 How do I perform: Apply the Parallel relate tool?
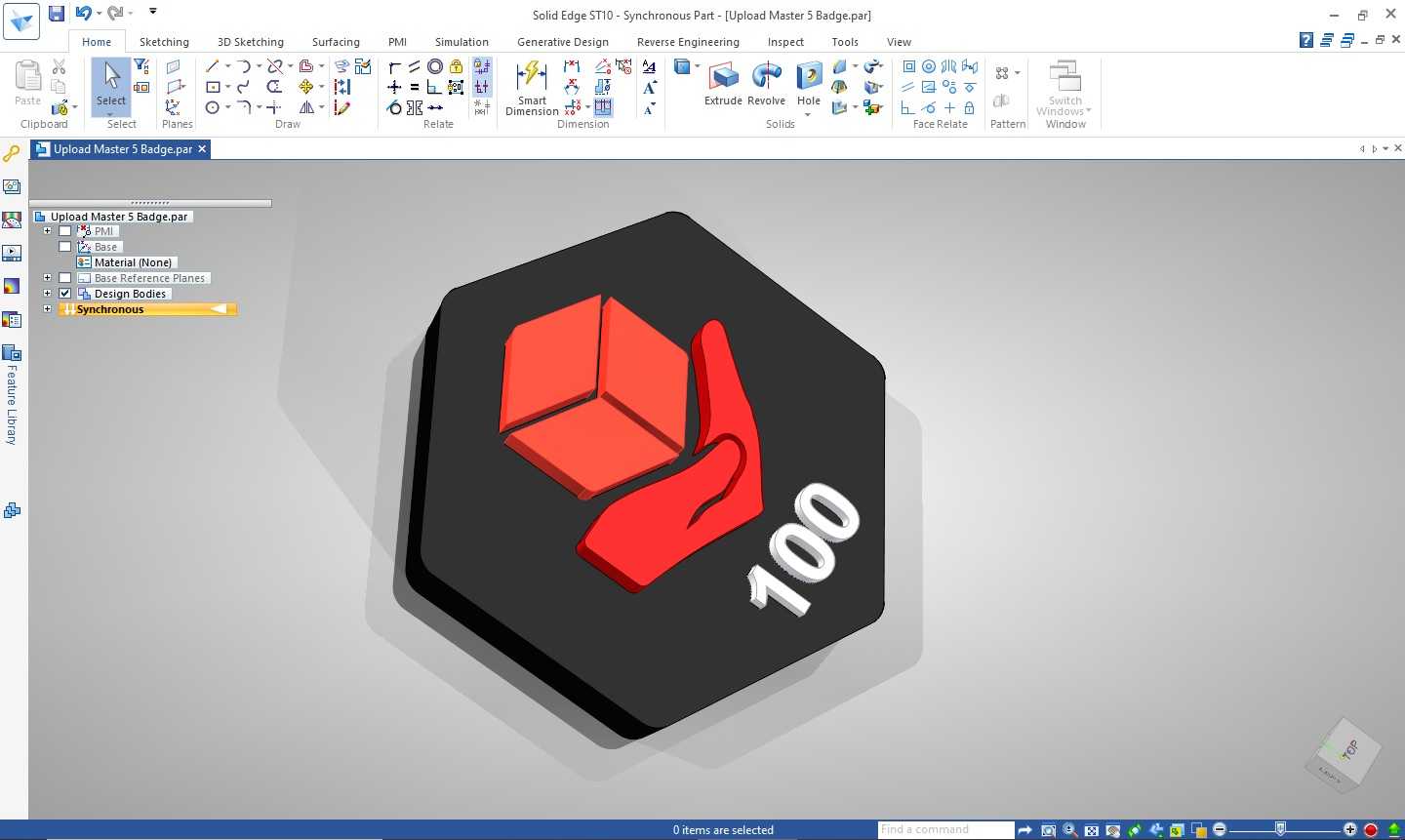pyautogui.click(x=415, y=66)
